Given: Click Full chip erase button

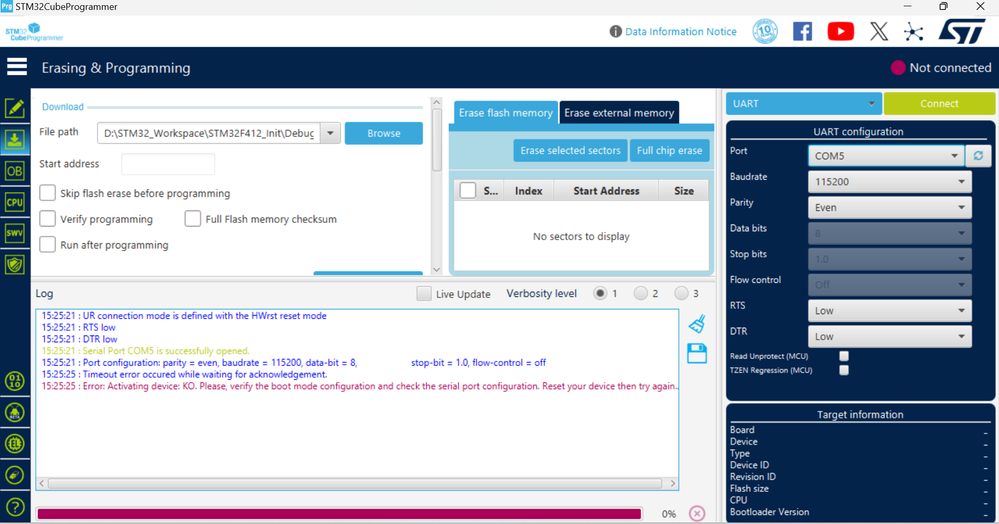Looking at the screenshot, I should pyautogui.click(x=669, y=150).
